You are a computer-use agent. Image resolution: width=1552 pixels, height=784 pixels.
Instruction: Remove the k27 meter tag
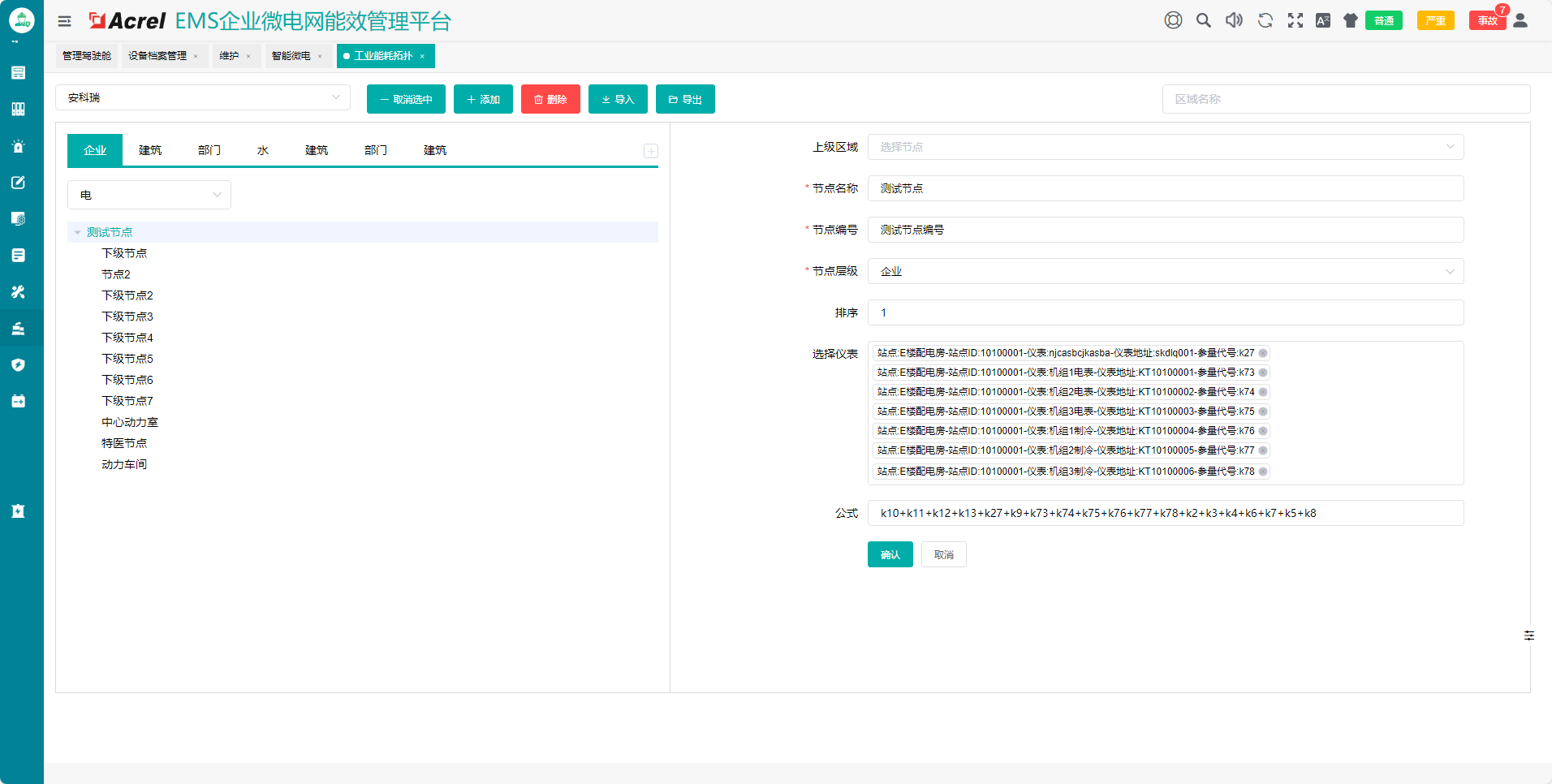click(x=1263, y=353)
